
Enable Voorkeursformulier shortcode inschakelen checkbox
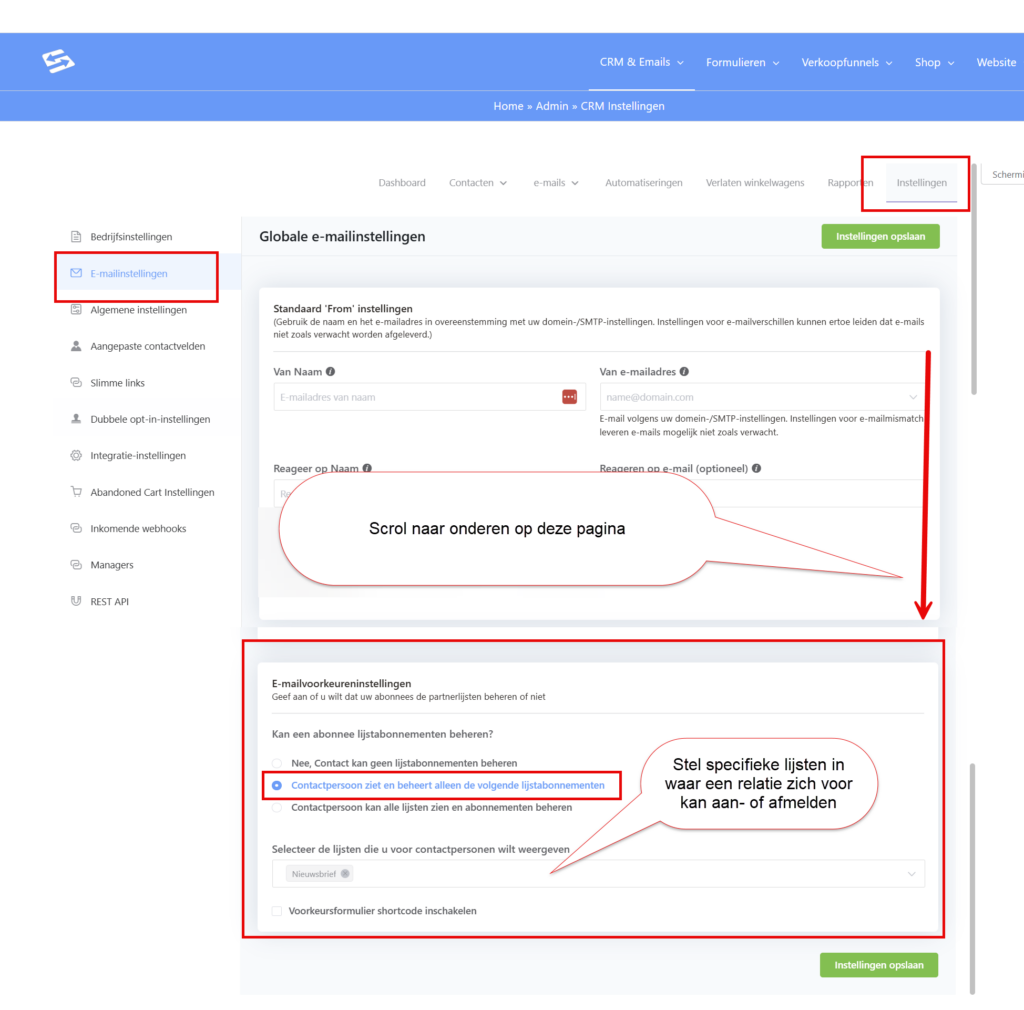point(277,911)
